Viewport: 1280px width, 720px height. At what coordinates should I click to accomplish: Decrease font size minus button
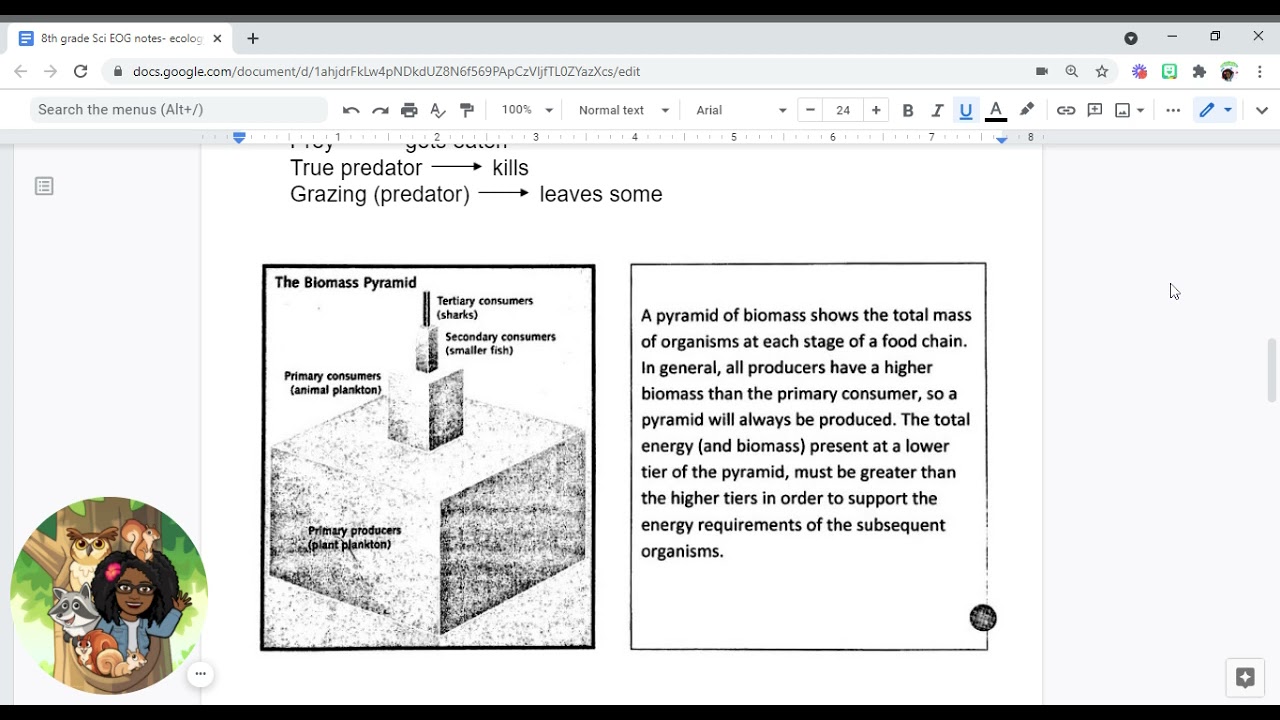[810, 110]
